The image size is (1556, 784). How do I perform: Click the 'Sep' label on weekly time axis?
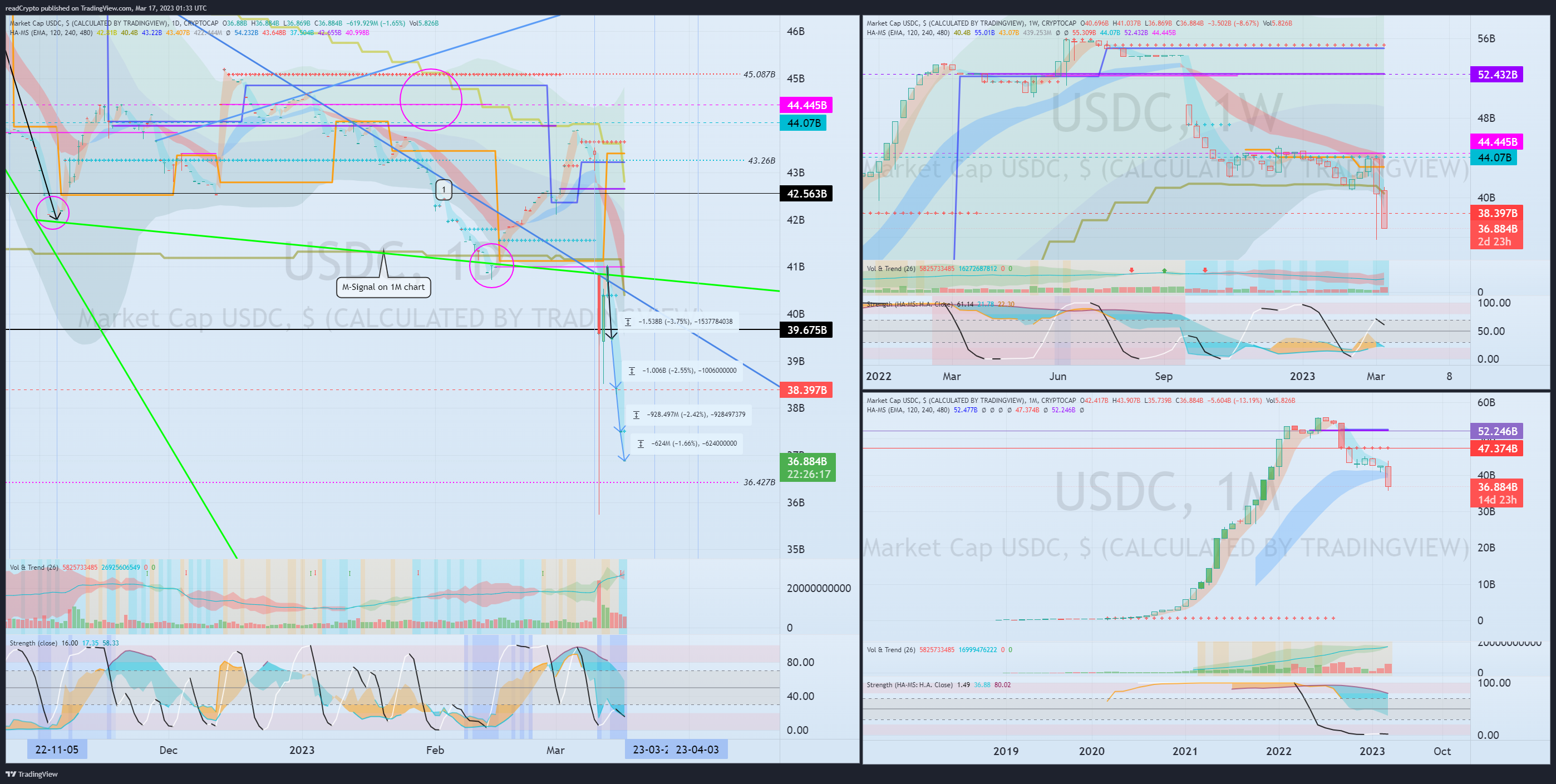(x=1163, y=376)
